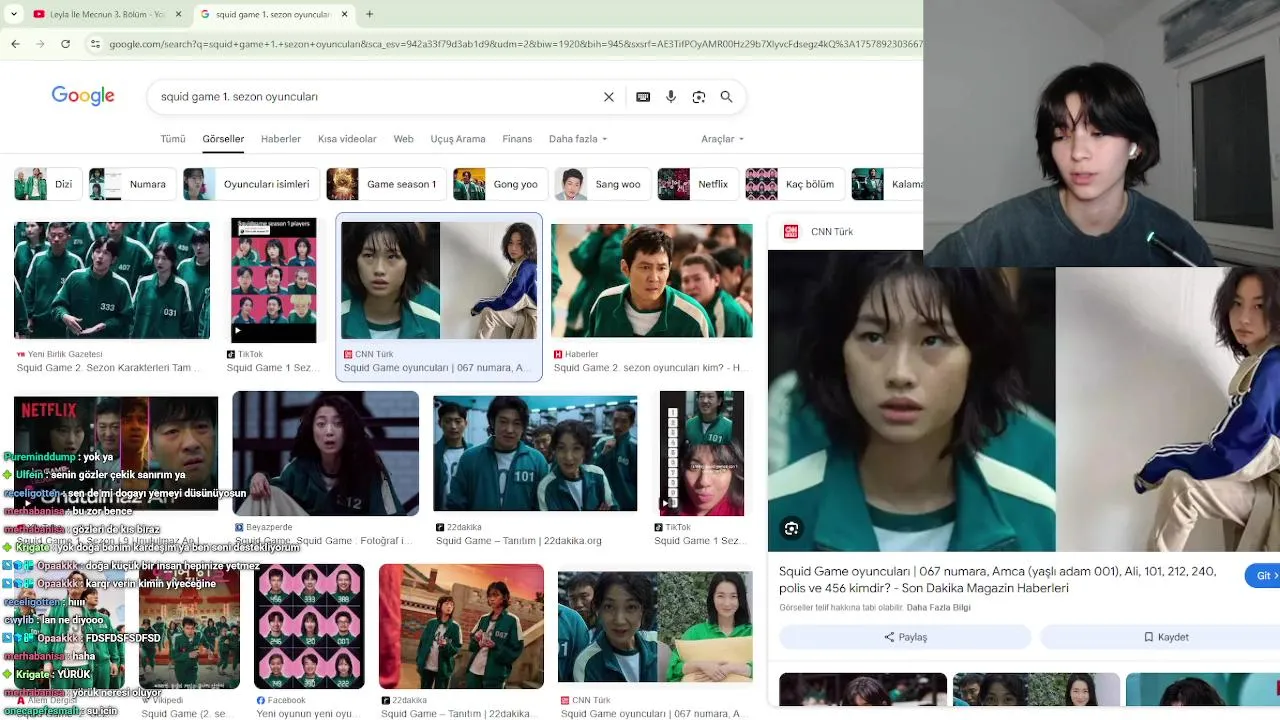
Task: Open the Uçuş Arama tab
Action: click(458, 139)
